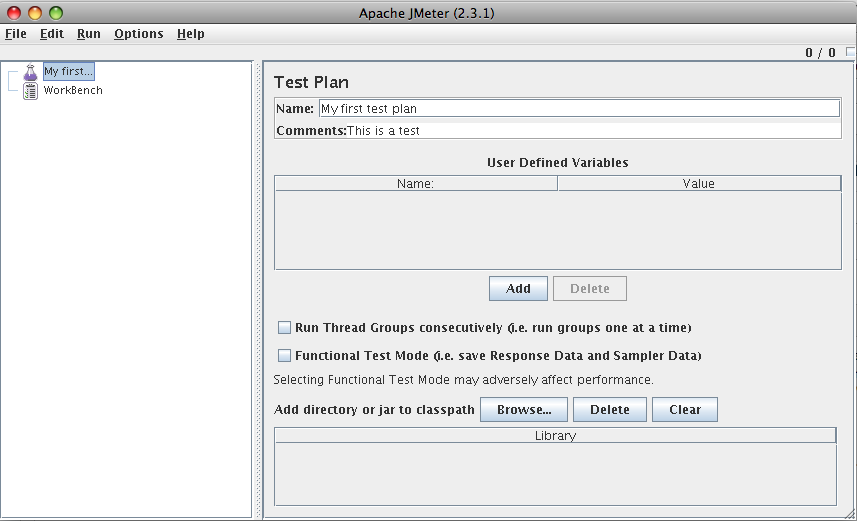Click the 'Add directory or jar to classpath' label
Screen dimensions: 857x521
click(x=374, y=409)
